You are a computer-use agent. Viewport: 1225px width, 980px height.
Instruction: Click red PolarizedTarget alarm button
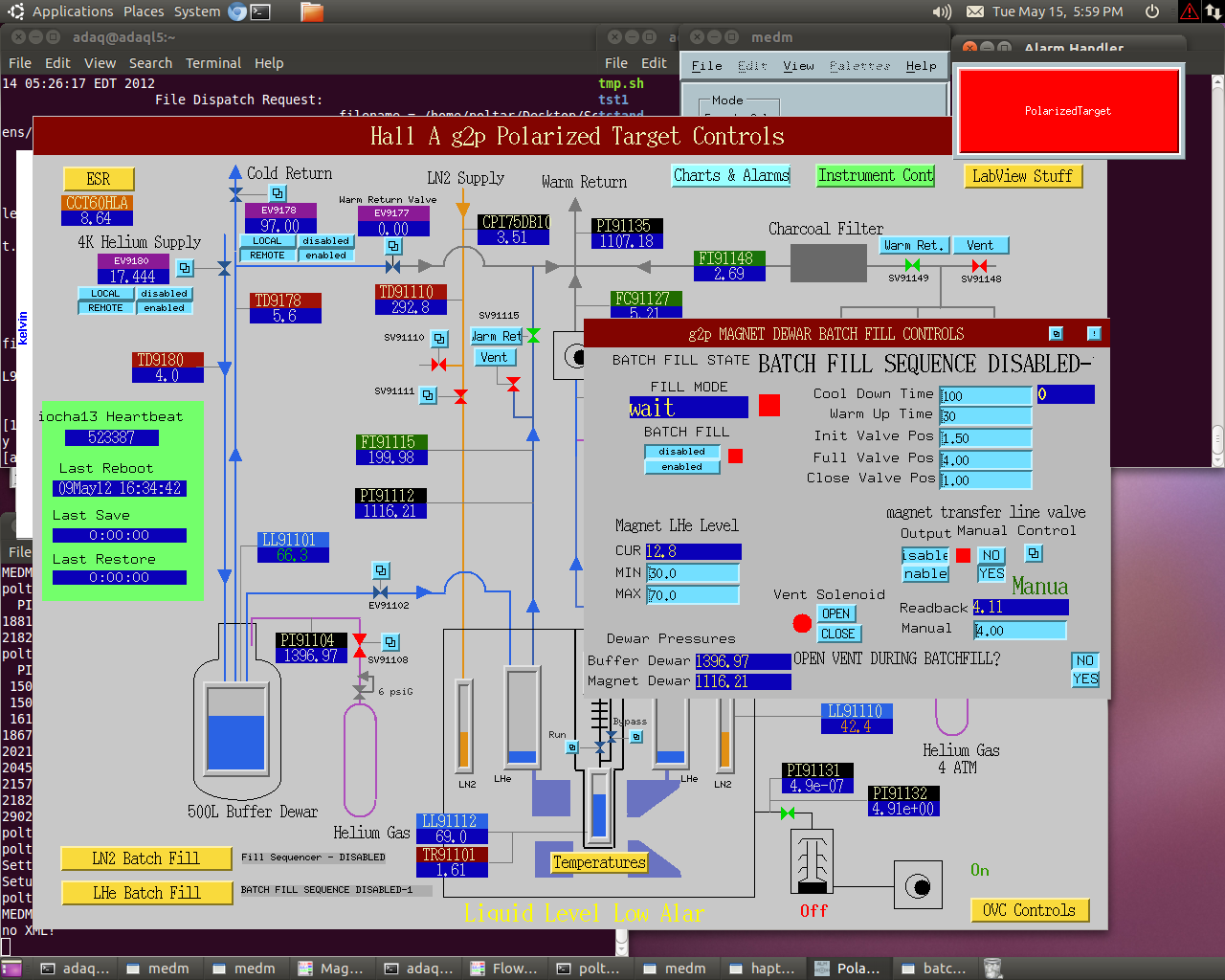[x=1068, y=111]
